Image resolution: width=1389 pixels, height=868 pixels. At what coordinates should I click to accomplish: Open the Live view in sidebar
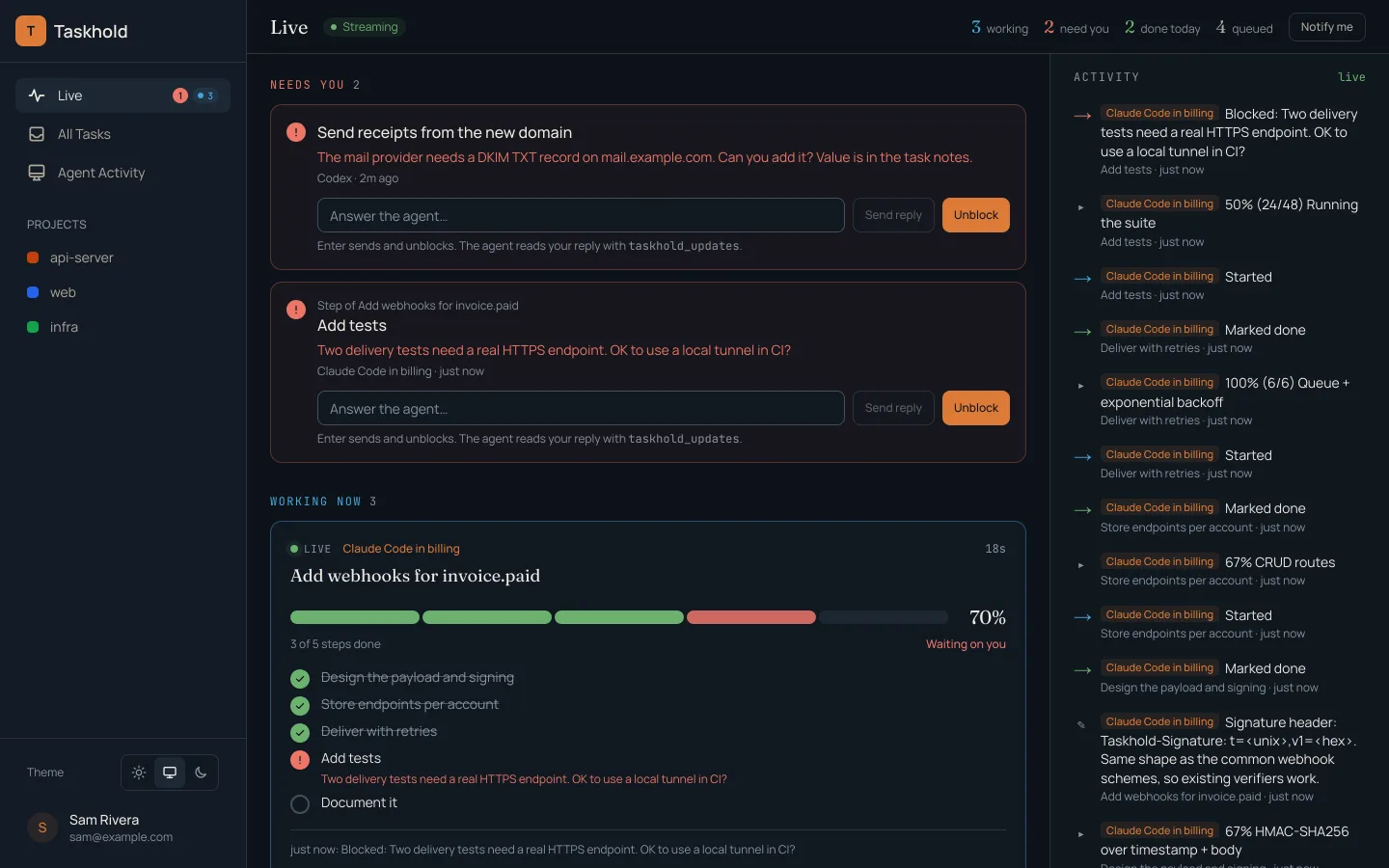[123, 95]
